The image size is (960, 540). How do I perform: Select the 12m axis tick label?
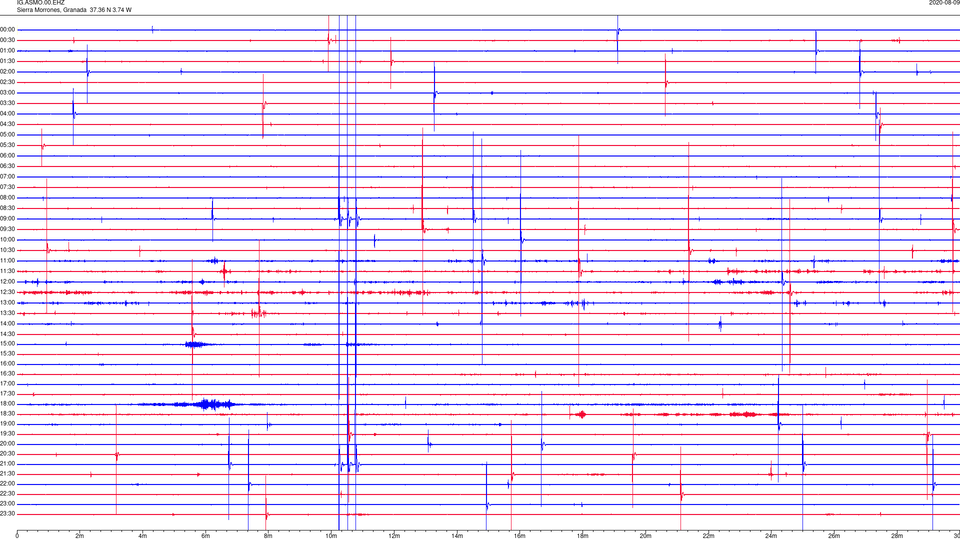click(394, 536)
